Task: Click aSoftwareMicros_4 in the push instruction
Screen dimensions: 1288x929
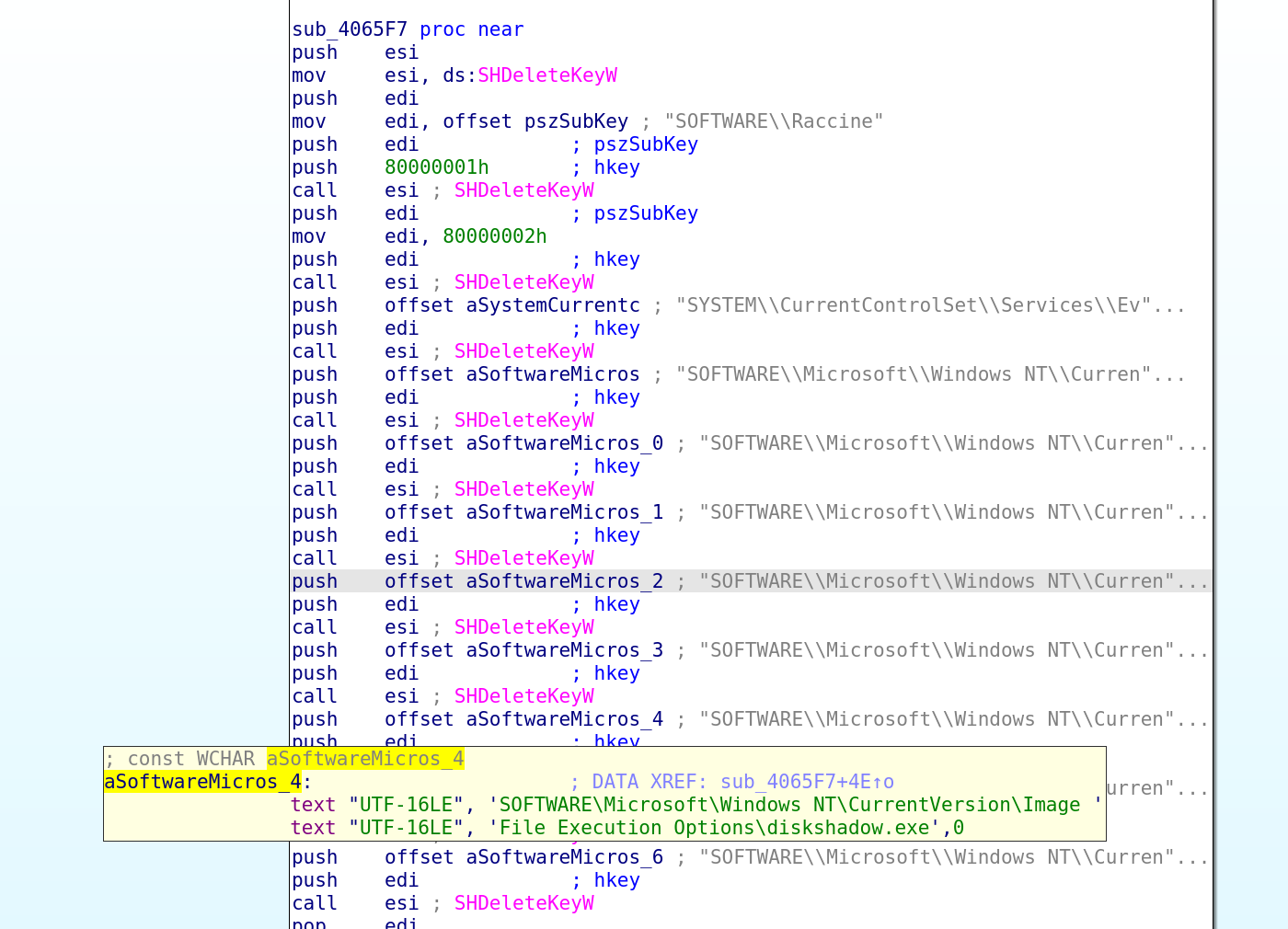Action: [x=565, y=719]
